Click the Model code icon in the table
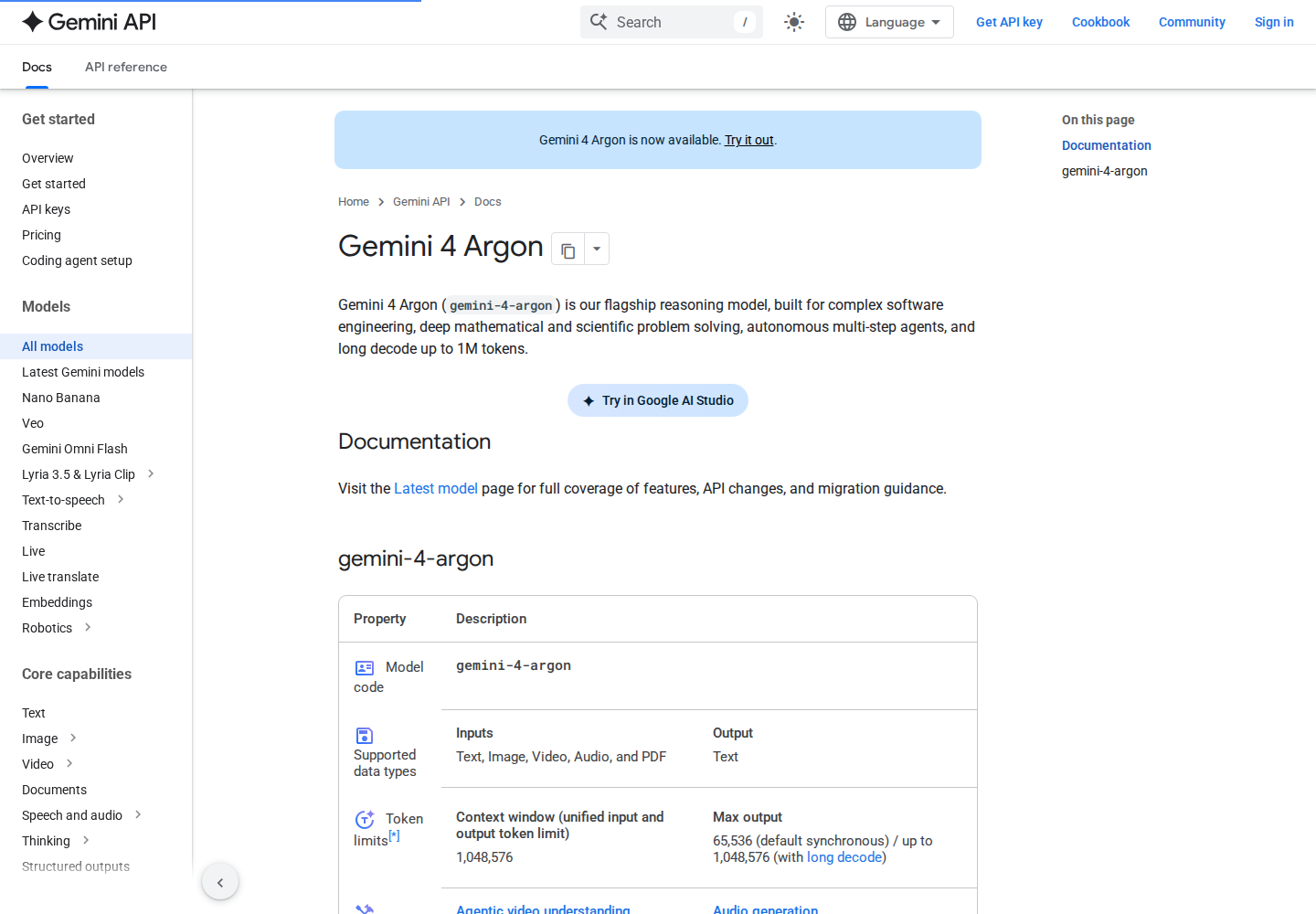Image resolution: width=1316 pixels, height=914 pixels. click(365, 668)
